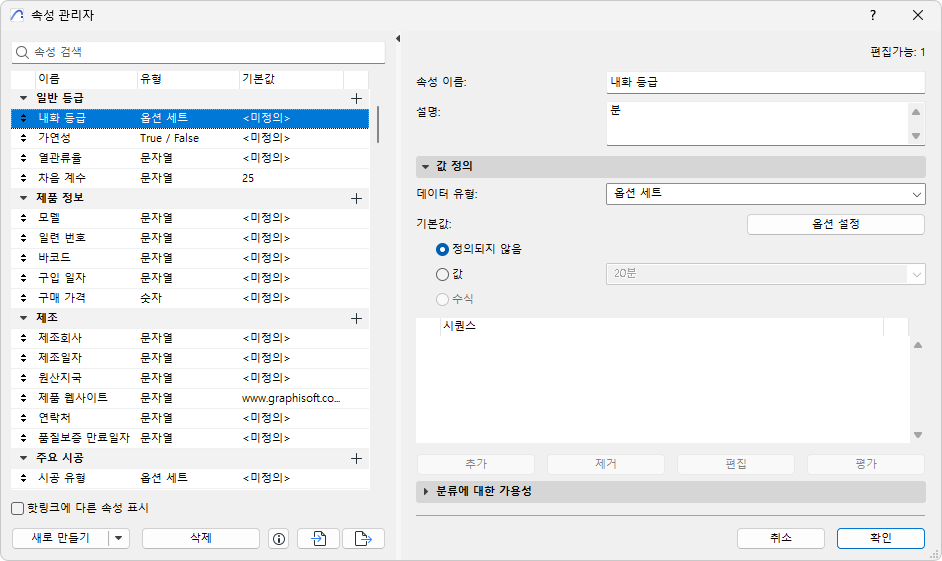The width and height of the screenshot is (942, 561).
Task: Collapse the 제품 정보 group
Action: (x=23, y=198)
